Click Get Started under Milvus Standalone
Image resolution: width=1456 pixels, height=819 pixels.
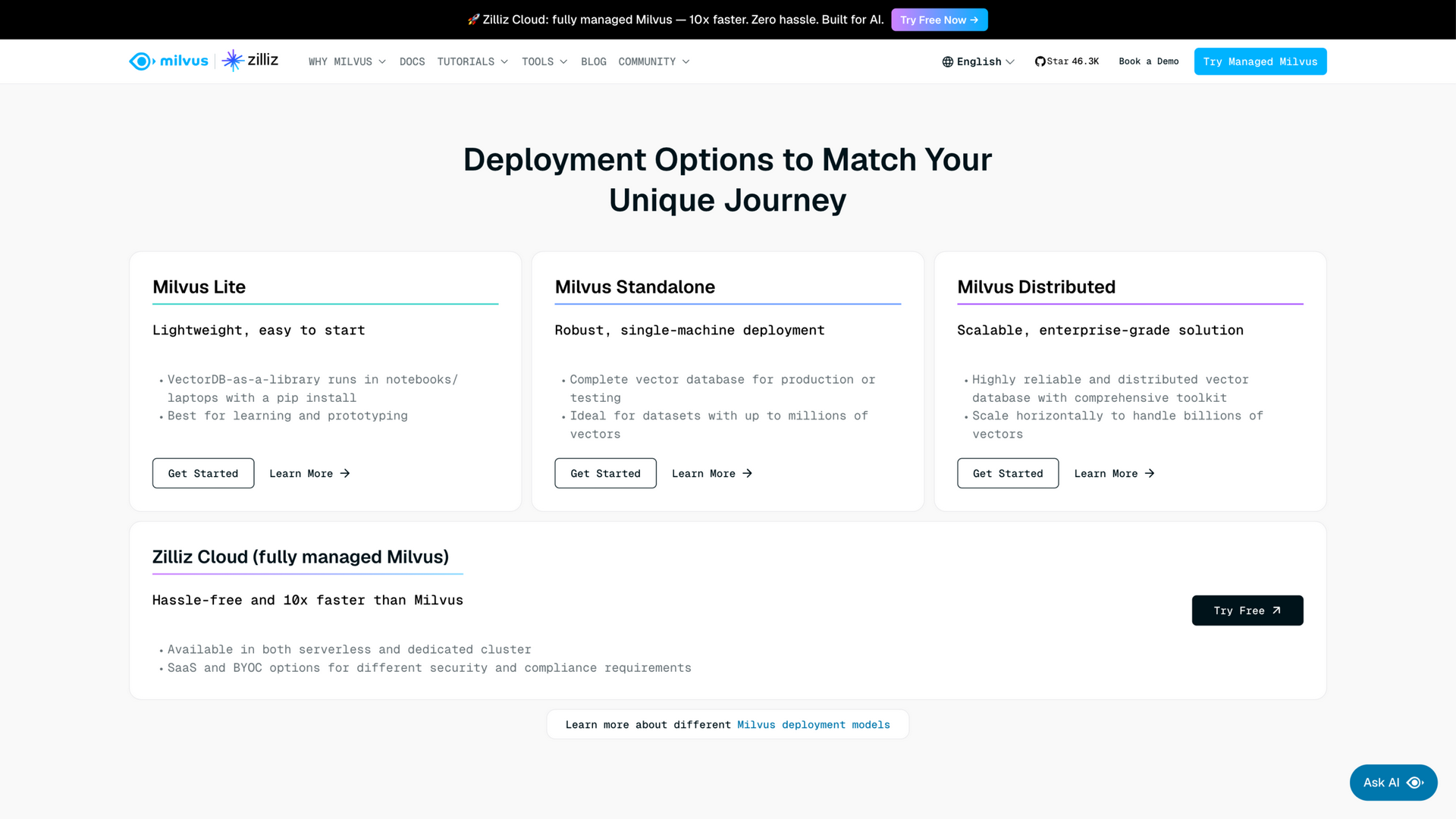click(605, 473)
